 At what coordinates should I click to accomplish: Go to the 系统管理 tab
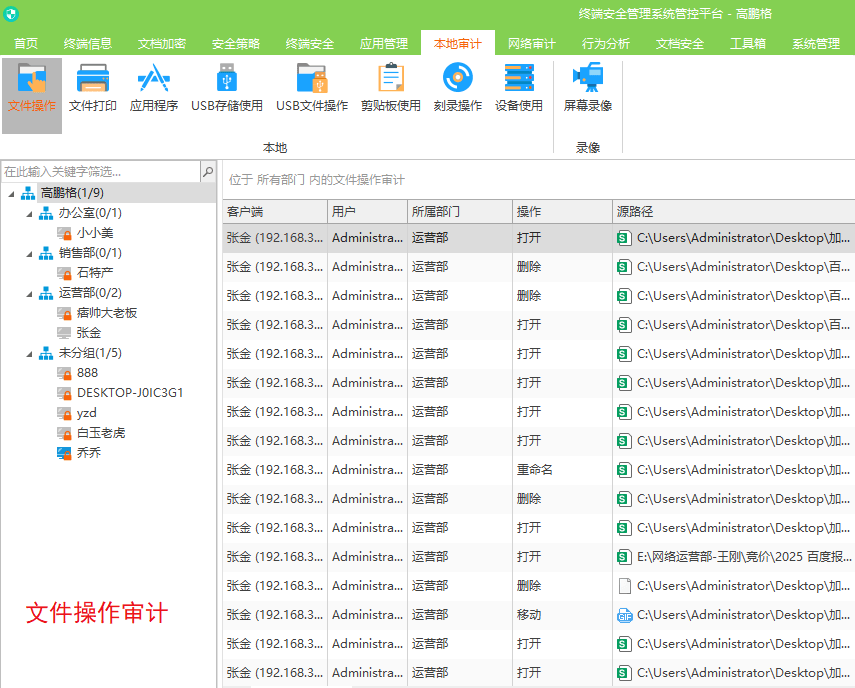click(815, 44)
